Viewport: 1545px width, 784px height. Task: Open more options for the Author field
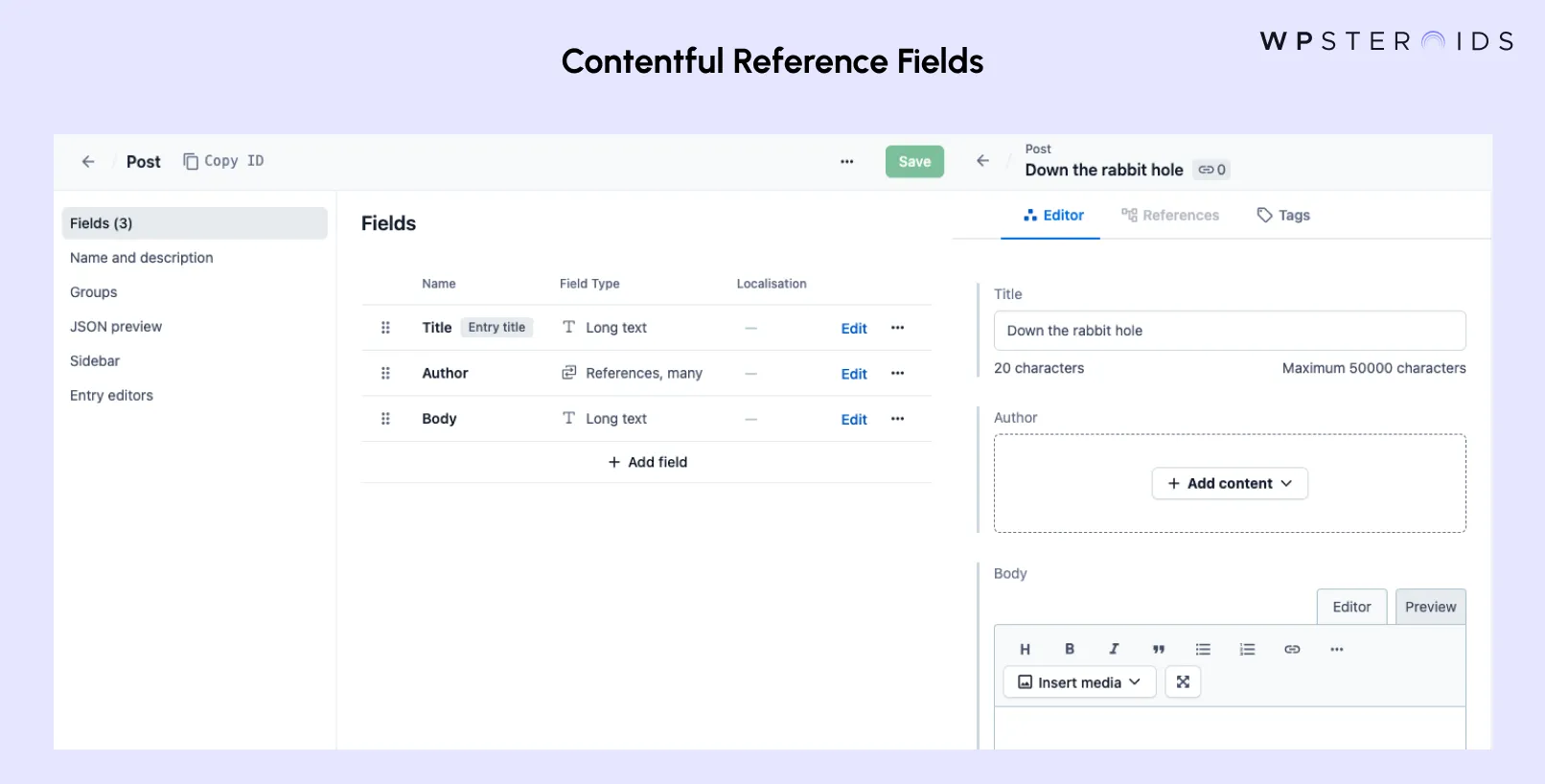coord(897,374)
